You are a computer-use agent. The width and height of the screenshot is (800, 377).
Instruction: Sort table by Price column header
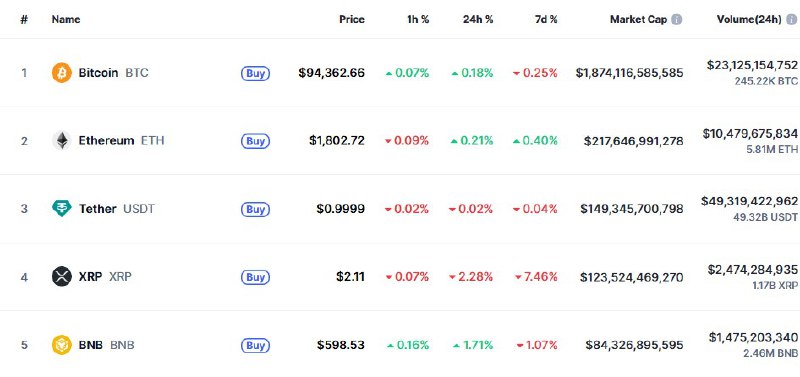pyautogui.click(x=352, y=19)
